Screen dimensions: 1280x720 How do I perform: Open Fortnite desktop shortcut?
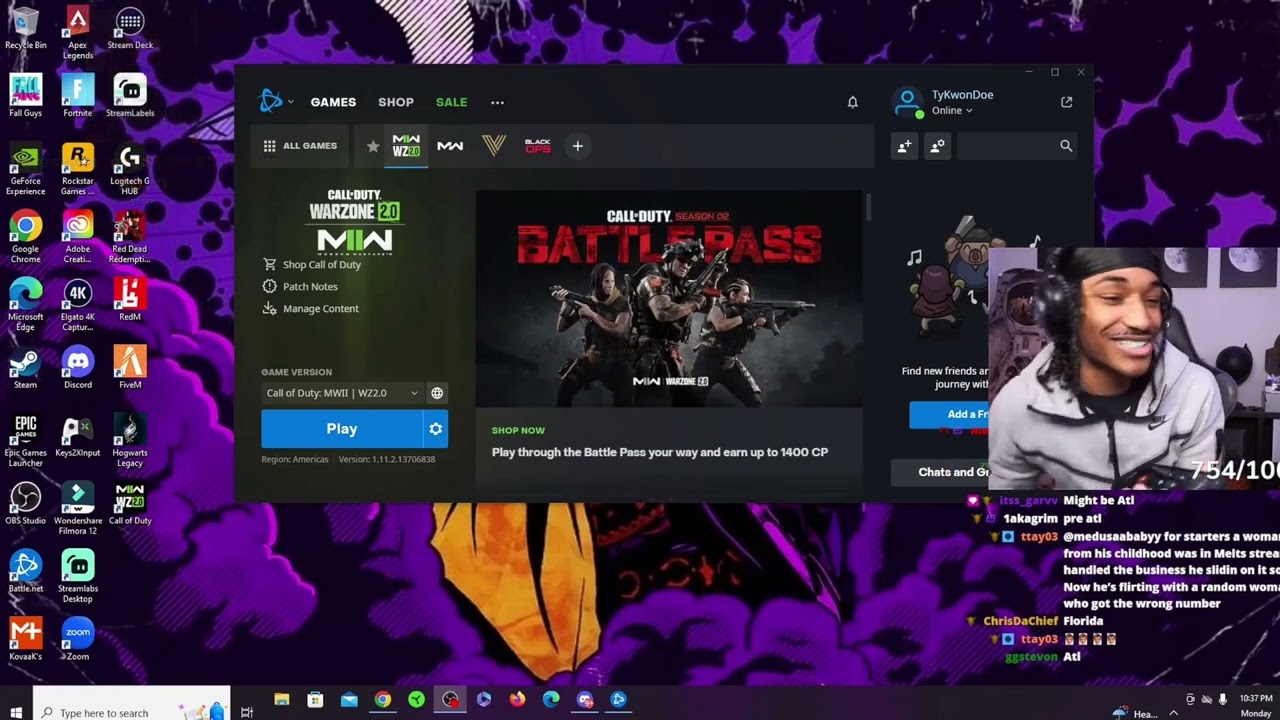pyautogui.click(x=78, y=96)
